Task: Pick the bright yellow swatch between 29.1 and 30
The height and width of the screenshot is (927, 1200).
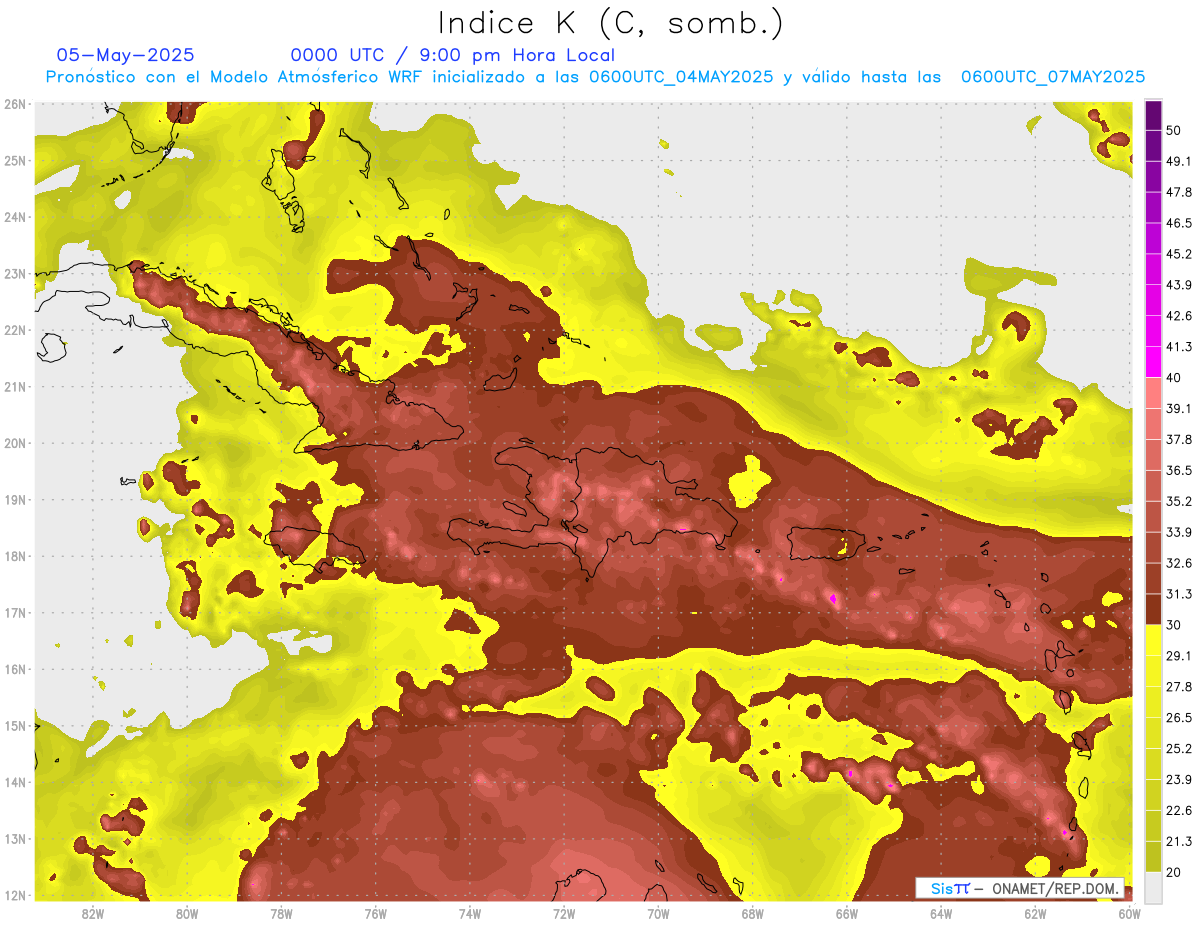Action: point(1153,641)
